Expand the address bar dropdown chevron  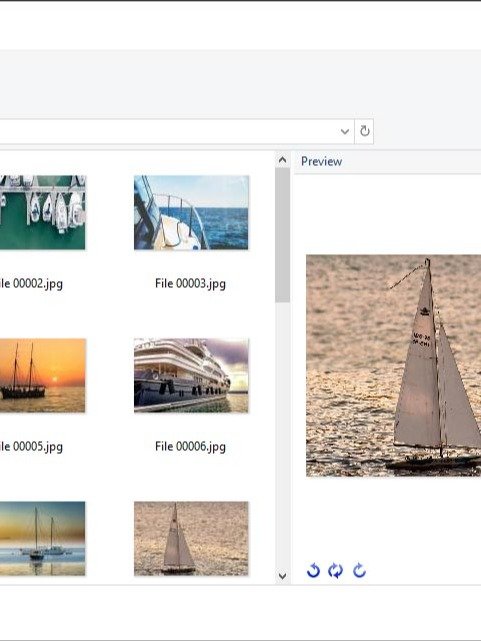pyautogui.click(x=345, y=132)
